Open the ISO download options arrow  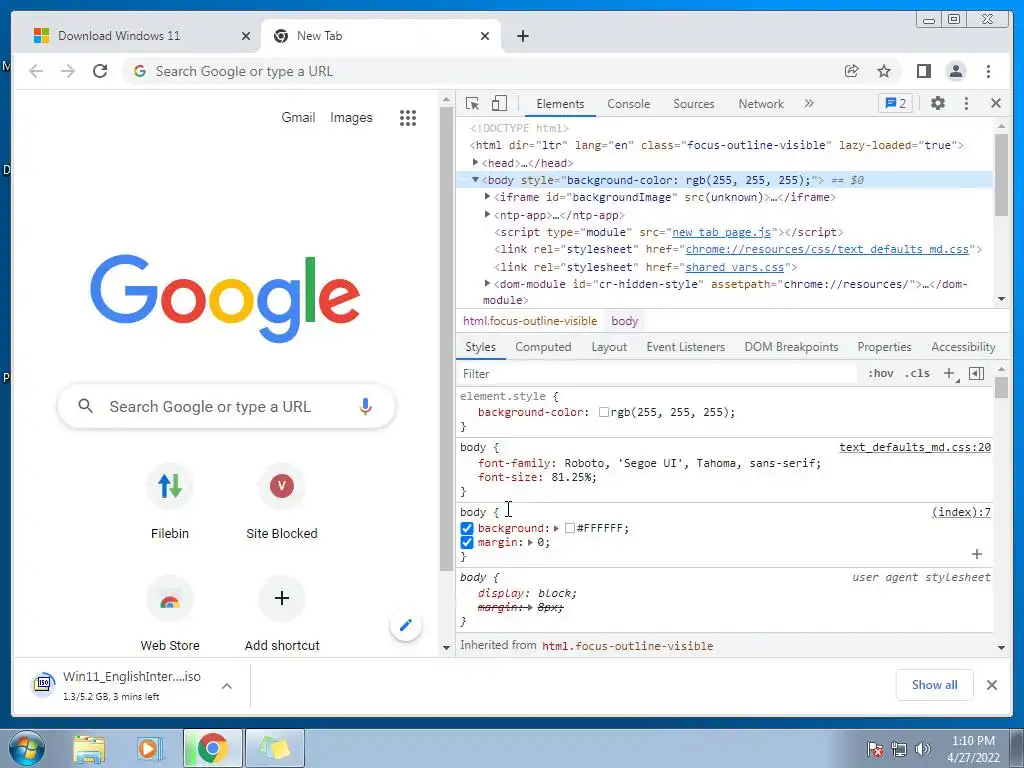point(227,686)
